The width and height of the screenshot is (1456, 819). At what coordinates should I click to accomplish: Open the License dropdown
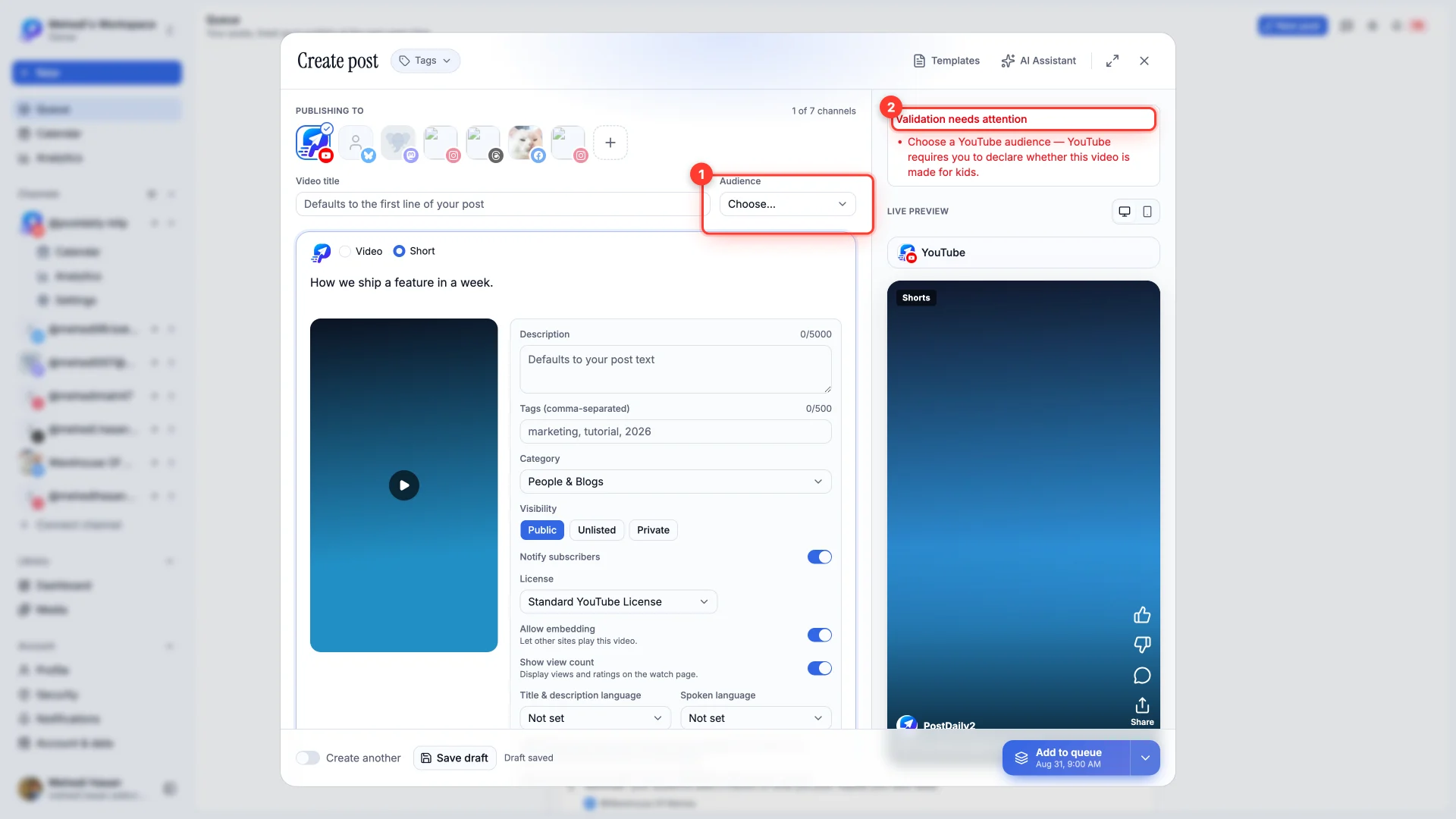tap(618, 602)
